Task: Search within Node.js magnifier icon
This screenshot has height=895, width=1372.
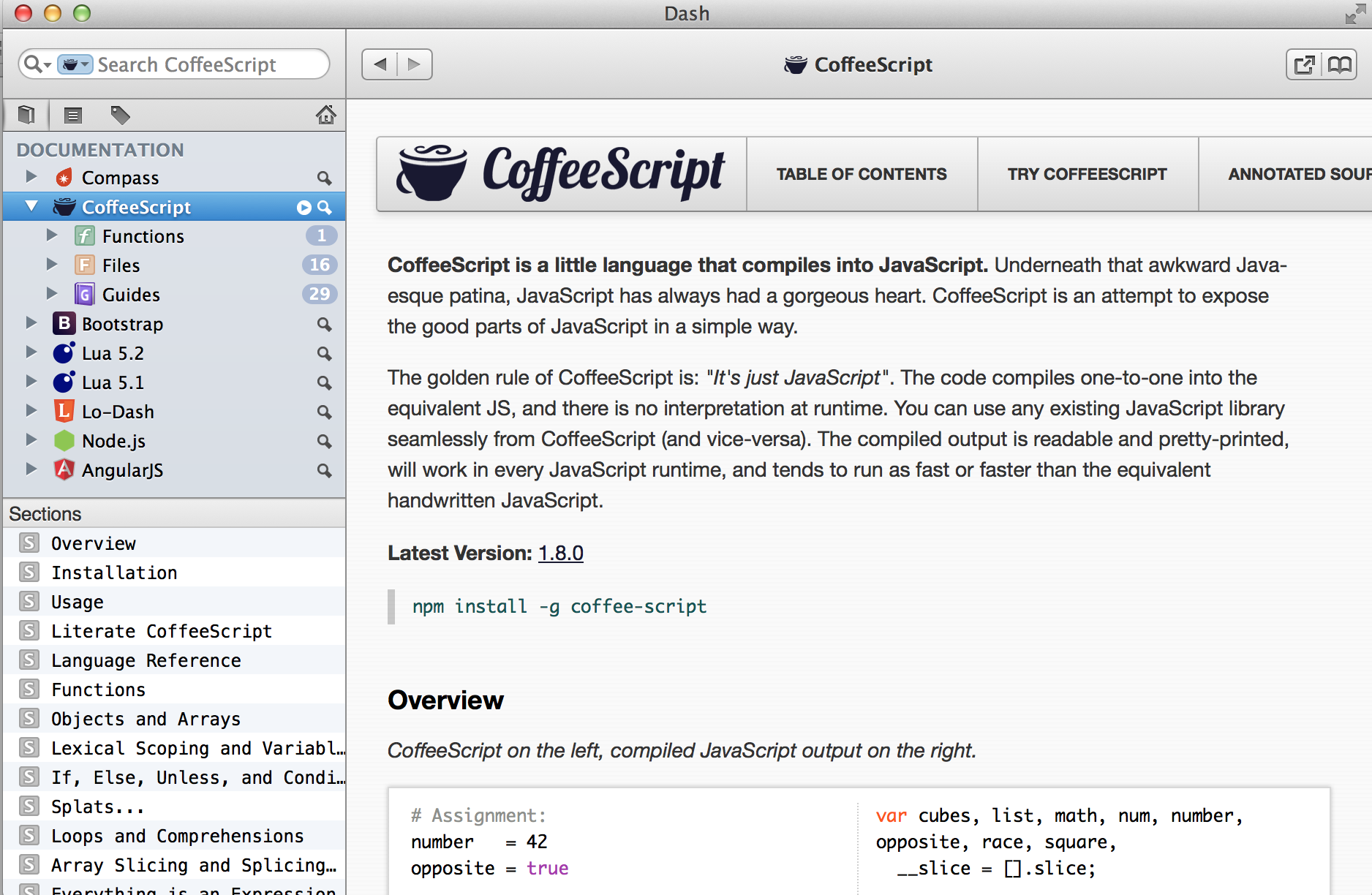Action: coord(324,441)
